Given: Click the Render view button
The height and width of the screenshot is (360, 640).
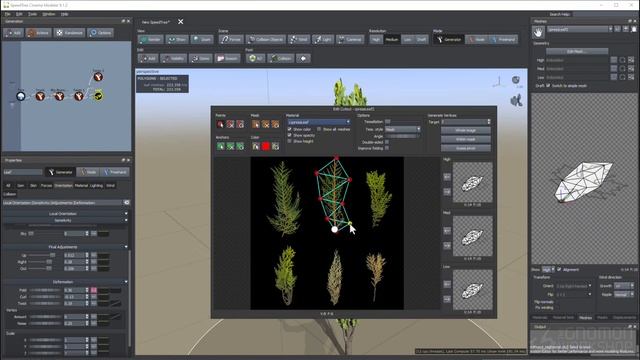Looking at the screenshot, I should pos(150,39).
